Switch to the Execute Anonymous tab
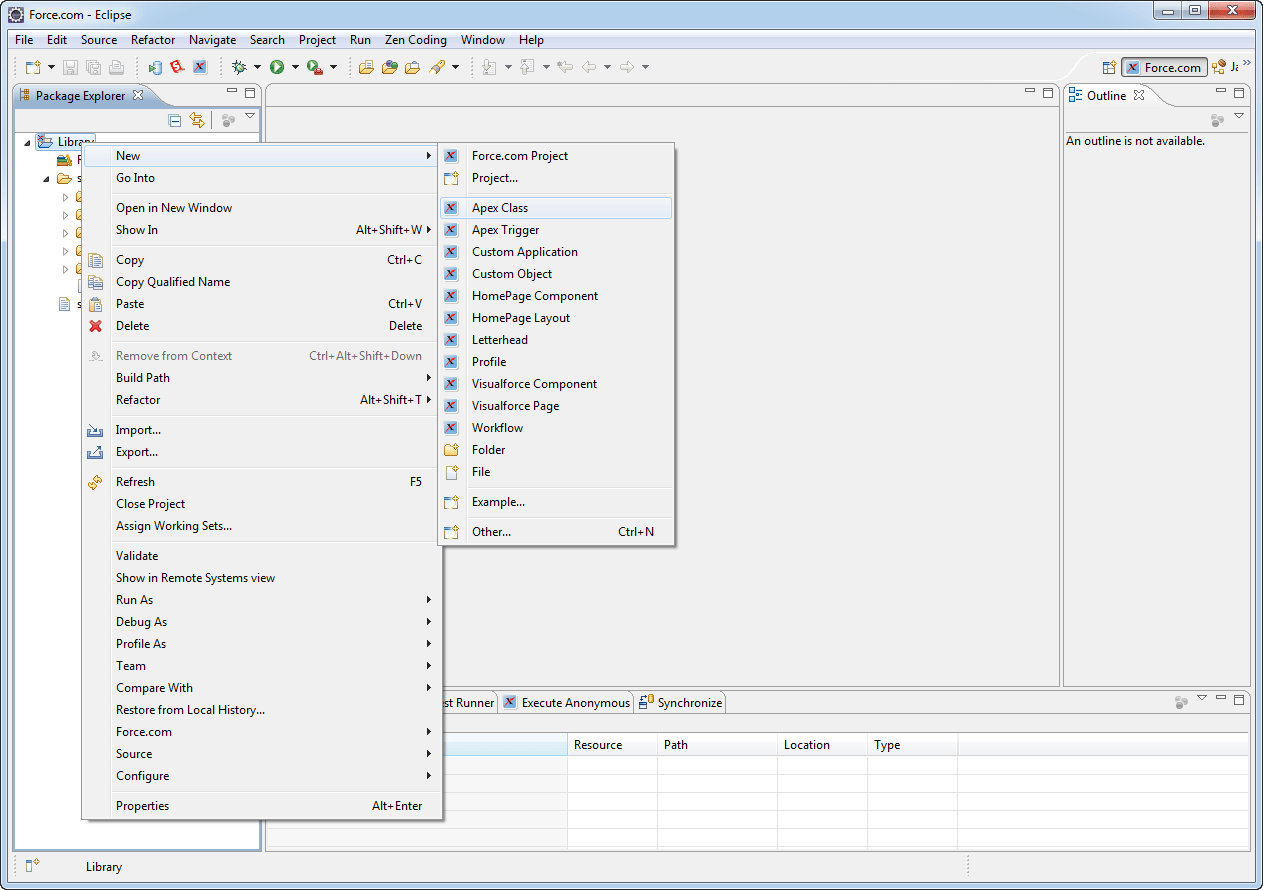The width and height of the screenshot is (1263, 890). pos(574,702)
